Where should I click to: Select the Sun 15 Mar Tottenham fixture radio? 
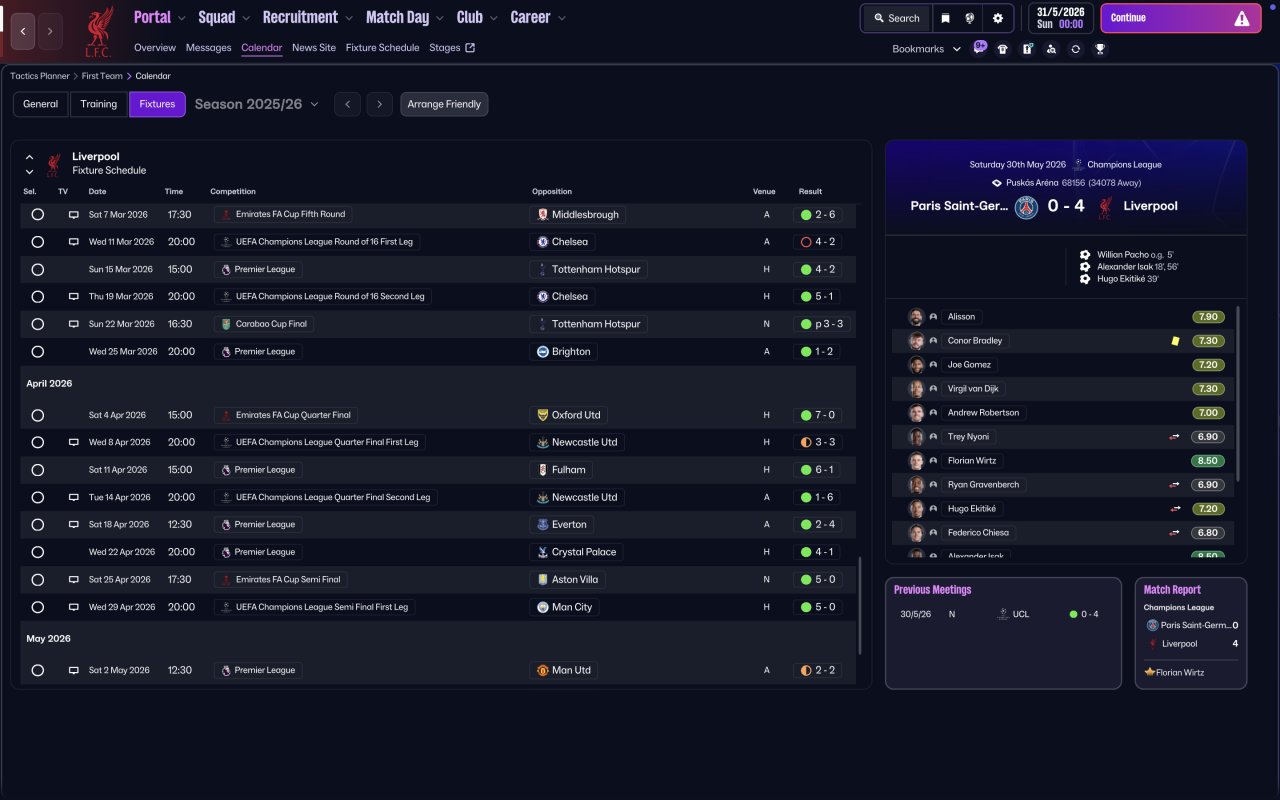[x=38, y=270]
